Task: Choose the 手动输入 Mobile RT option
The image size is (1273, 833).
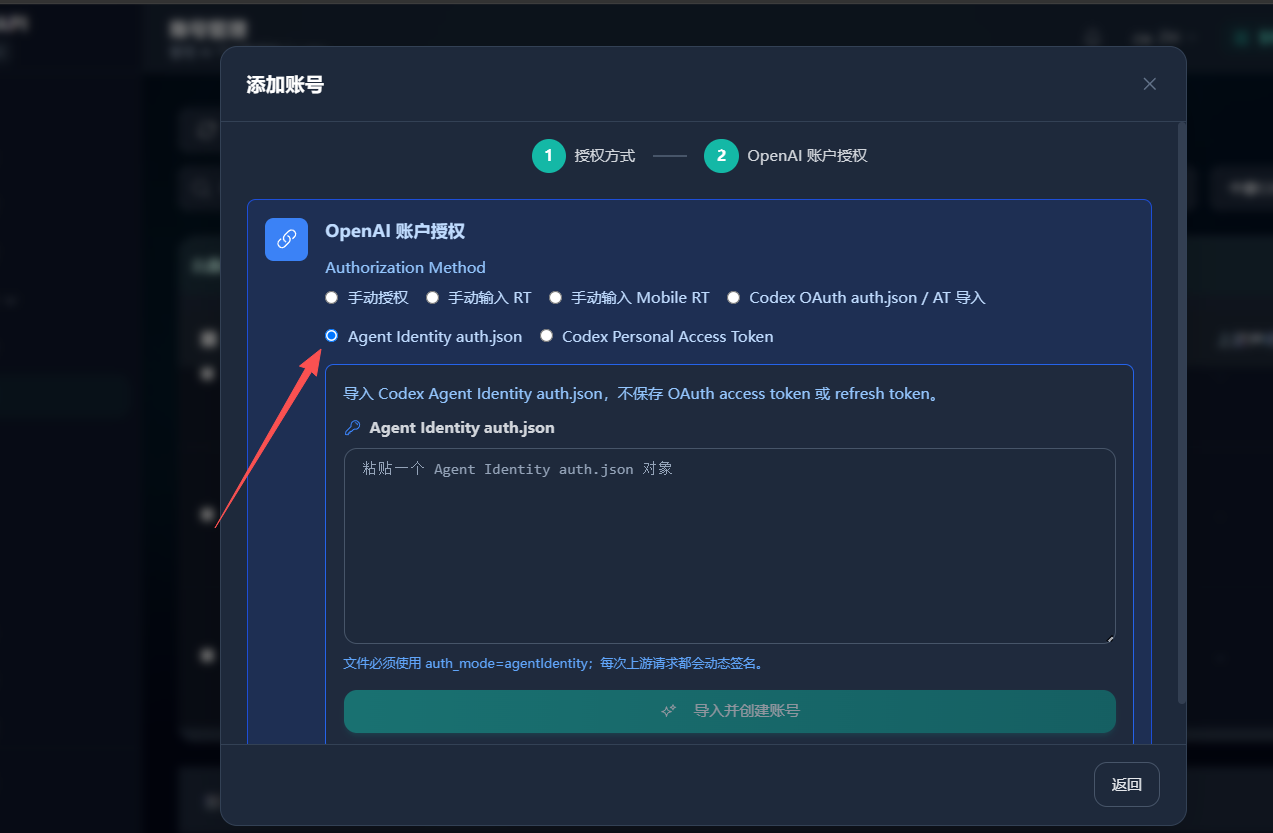Action: coord(555,298)
